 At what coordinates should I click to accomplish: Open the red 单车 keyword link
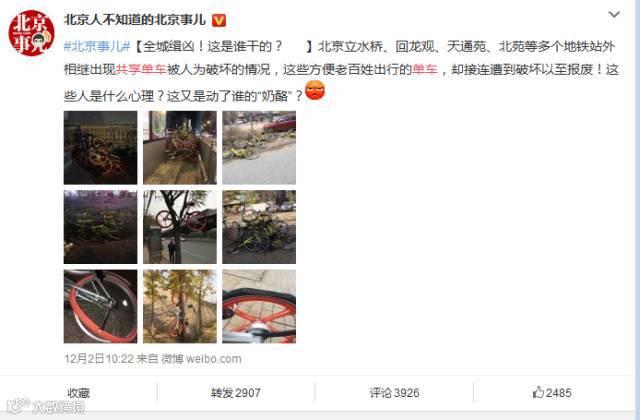coord(424,70)
